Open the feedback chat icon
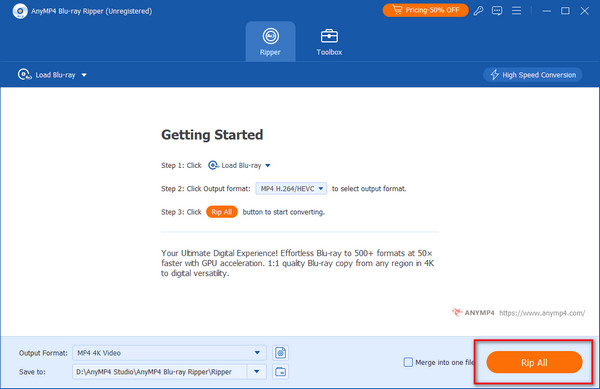 (x=497, y=11)
